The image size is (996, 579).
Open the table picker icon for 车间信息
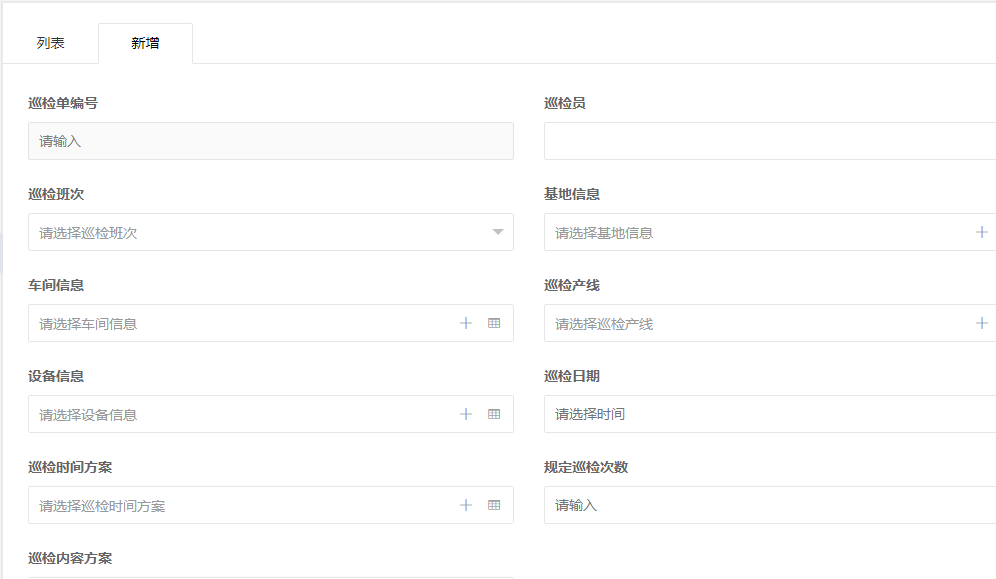click(x=494, y=322)
